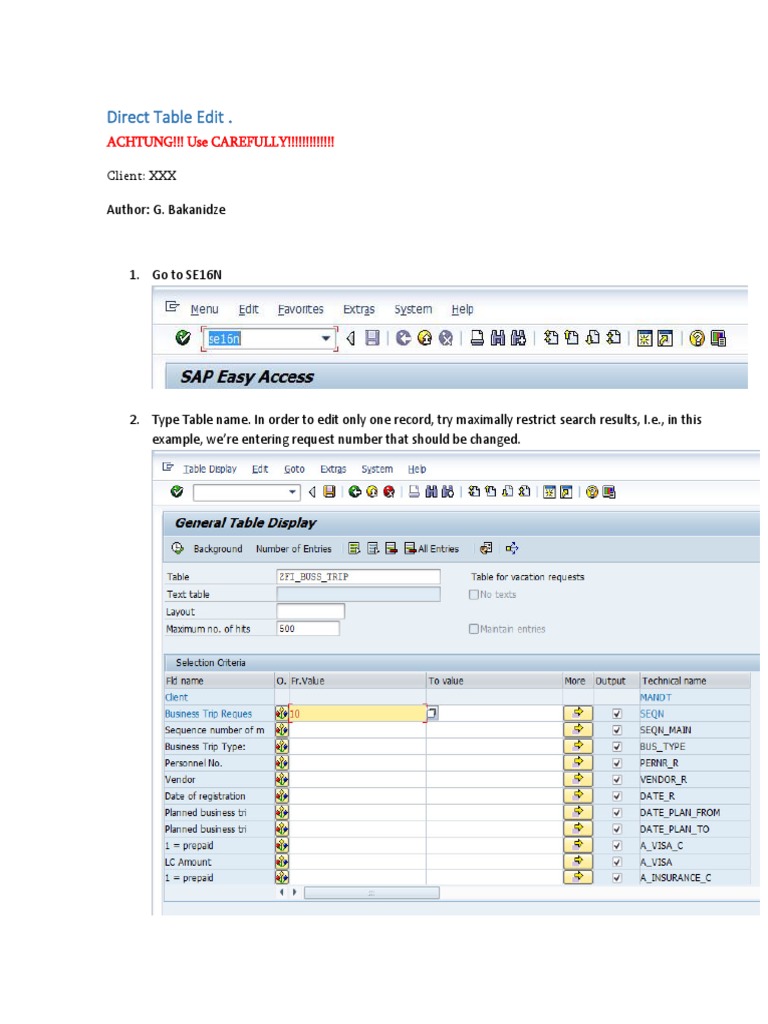Open selection option for LC Amount row

pyautogui.click(x=281, y=861)
